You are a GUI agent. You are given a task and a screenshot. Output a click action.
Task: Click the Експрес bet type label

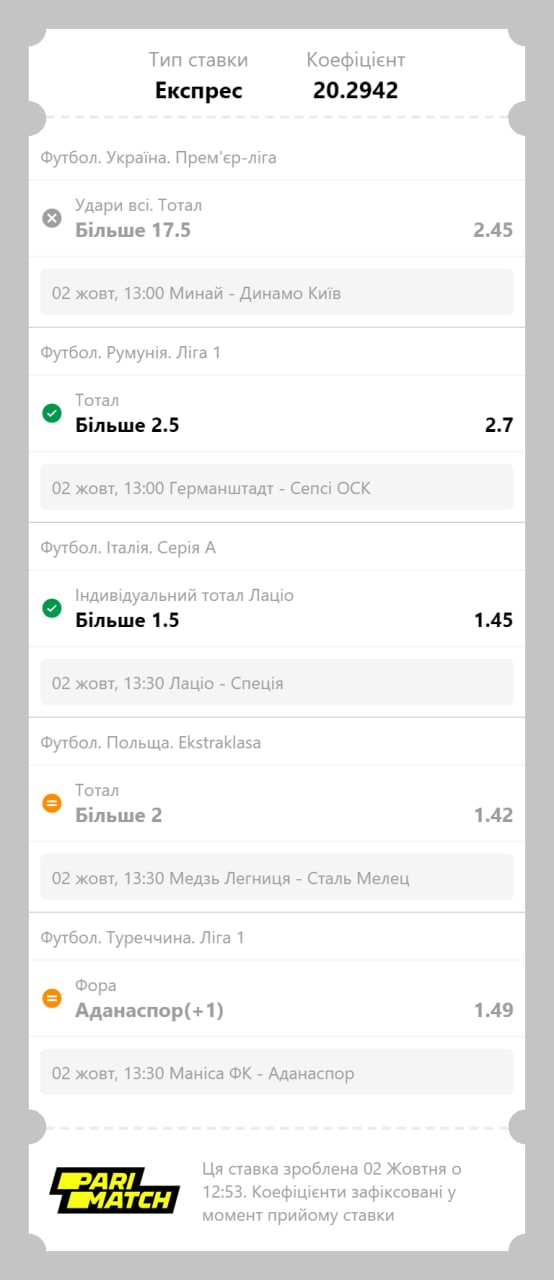[x=198, y=91]
